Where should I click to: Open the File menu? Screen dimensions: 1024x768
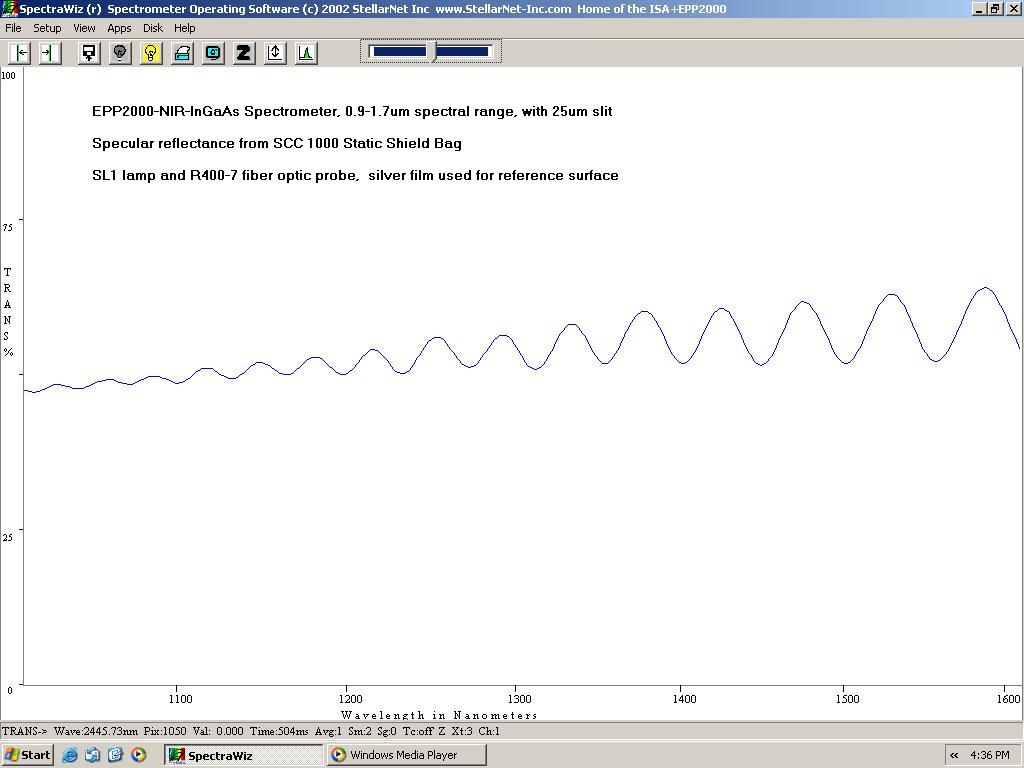[x=13, y=28]
